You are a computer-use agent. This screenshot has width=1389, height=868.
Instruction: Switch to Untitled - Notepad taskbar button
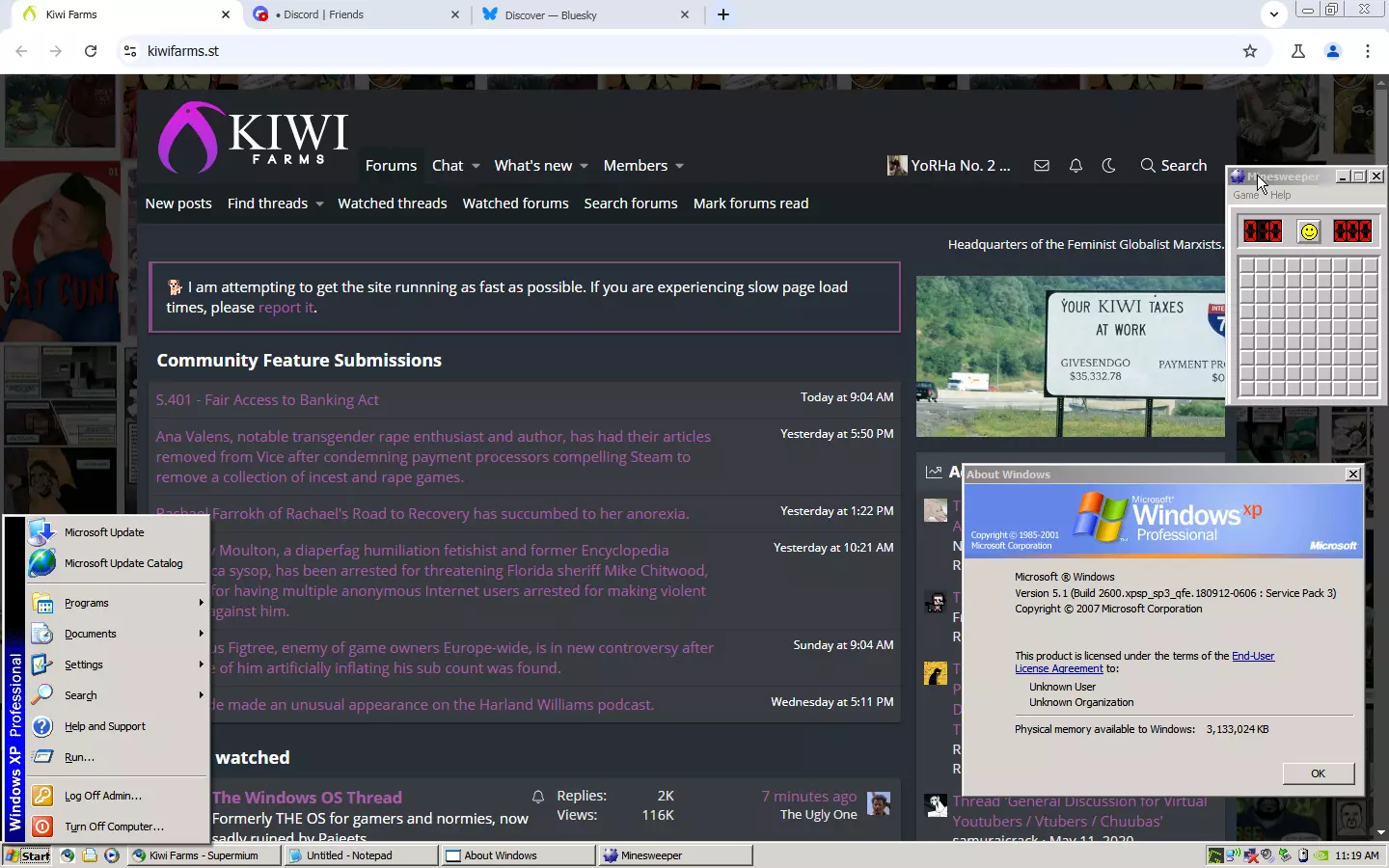pos(361,855)
